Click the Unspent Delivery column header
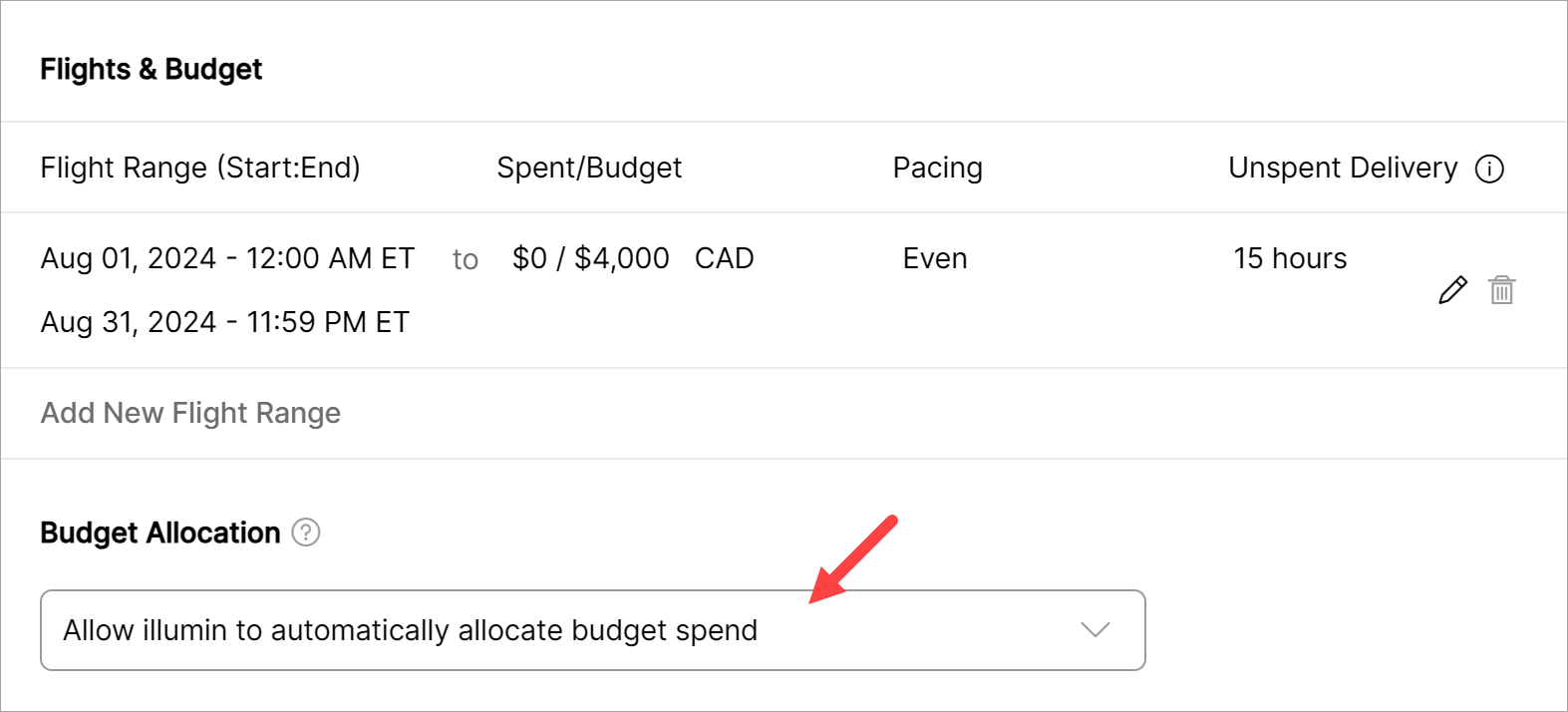The image size is (1568, 712). 1342,168
